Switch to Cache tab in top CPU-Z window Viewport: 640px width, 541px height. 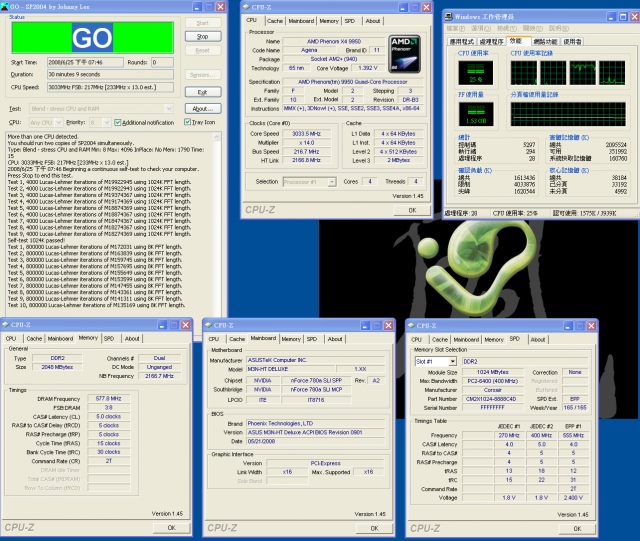pos(275,21)
